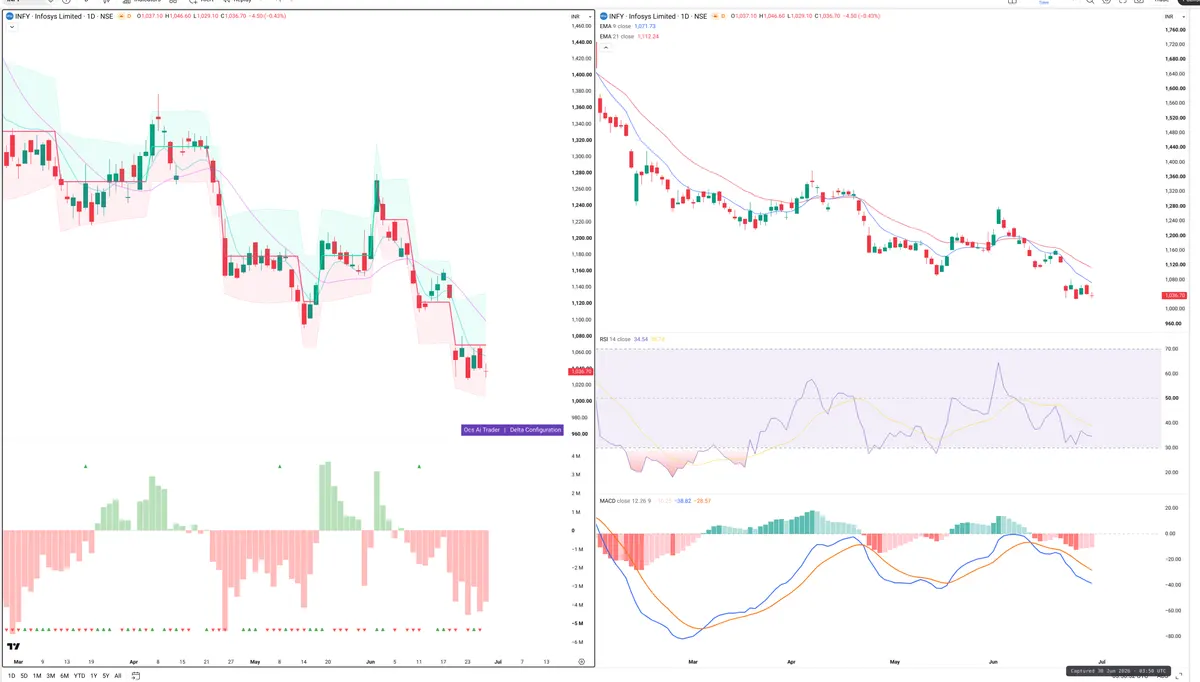1200x682 pixels.
Task: Click the 70.00 level on the RSI axis
Action: [x=1172, y=349]
